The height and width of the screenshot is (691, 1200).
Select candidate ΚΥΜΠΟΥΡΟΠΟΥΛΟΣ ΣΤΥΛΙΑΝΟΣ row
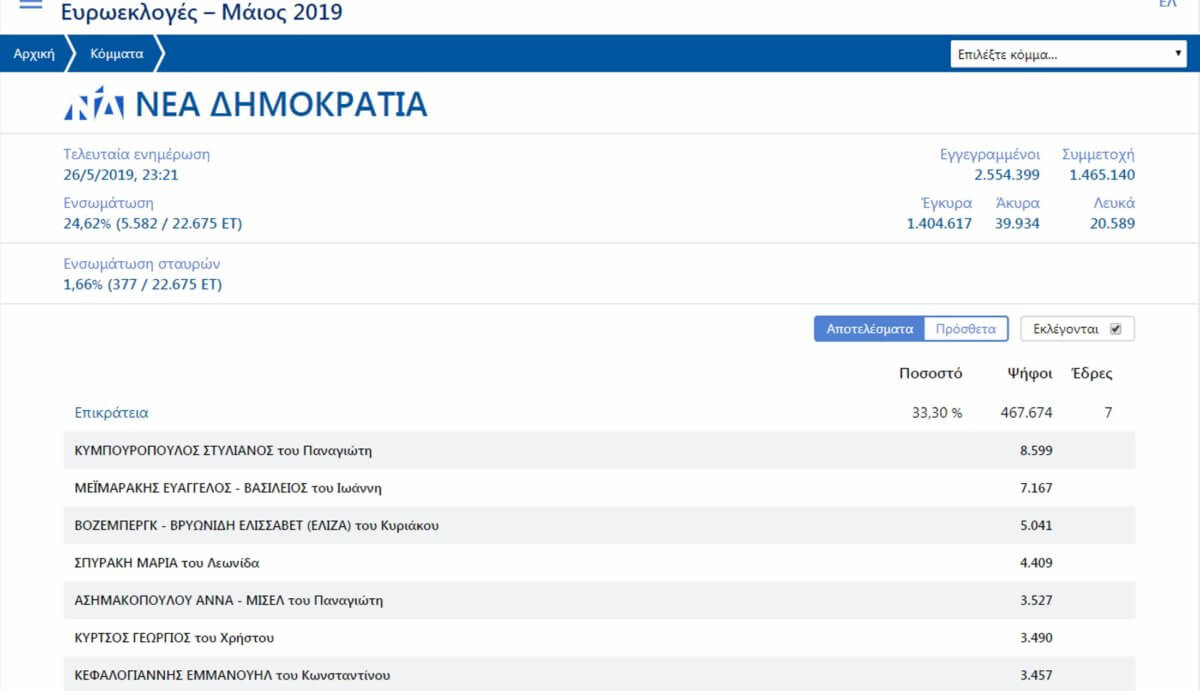click(600, 451)
